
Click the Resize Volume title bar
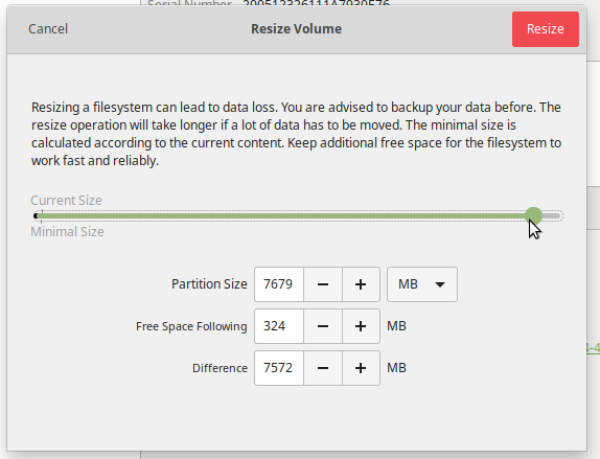[x=296, y=29]
